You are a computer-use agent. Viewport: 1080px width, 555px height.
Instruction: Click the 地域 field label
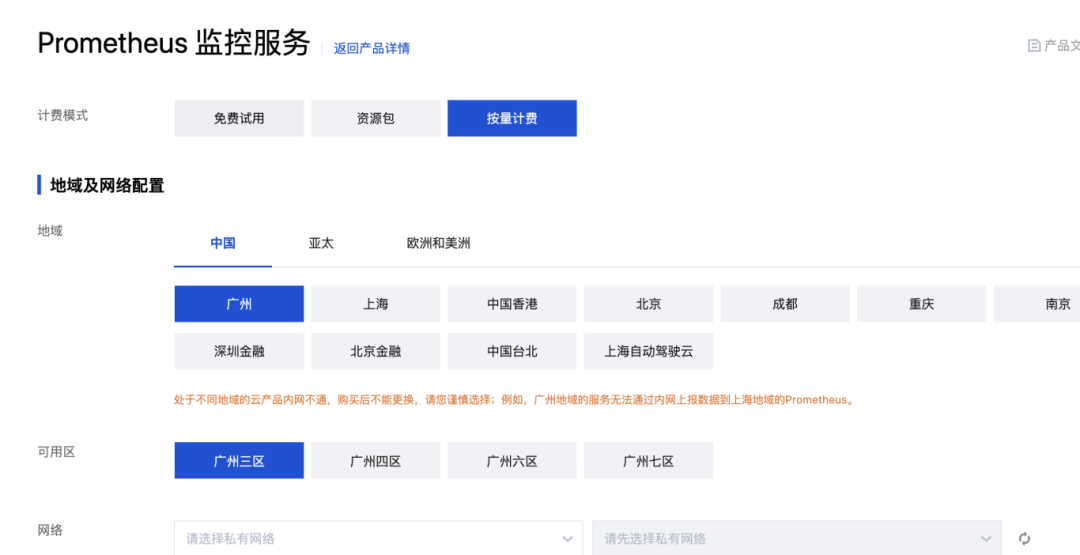50,231
